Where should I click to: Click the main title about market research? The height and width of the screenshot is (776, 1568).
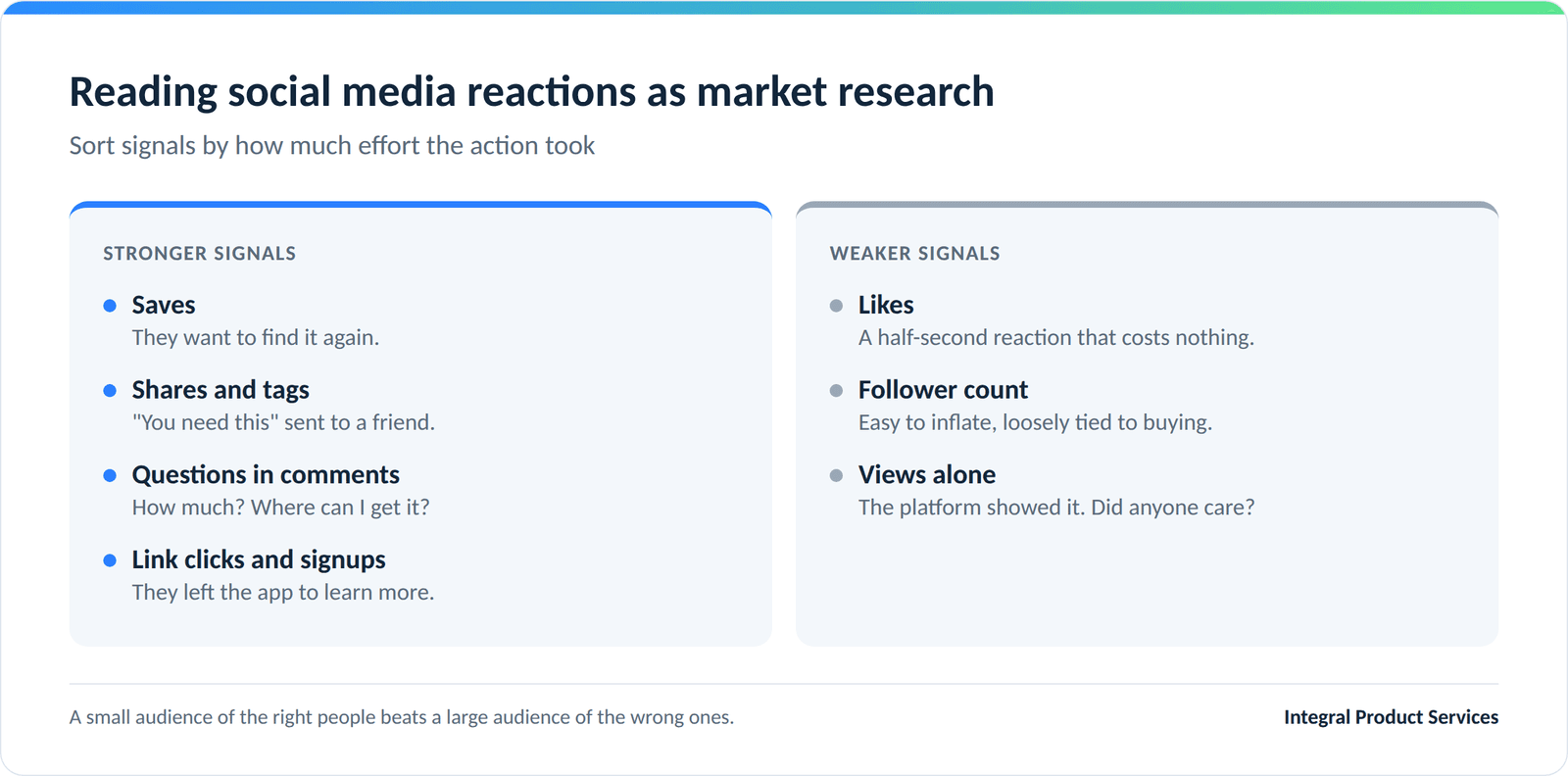tap(531, 92)
